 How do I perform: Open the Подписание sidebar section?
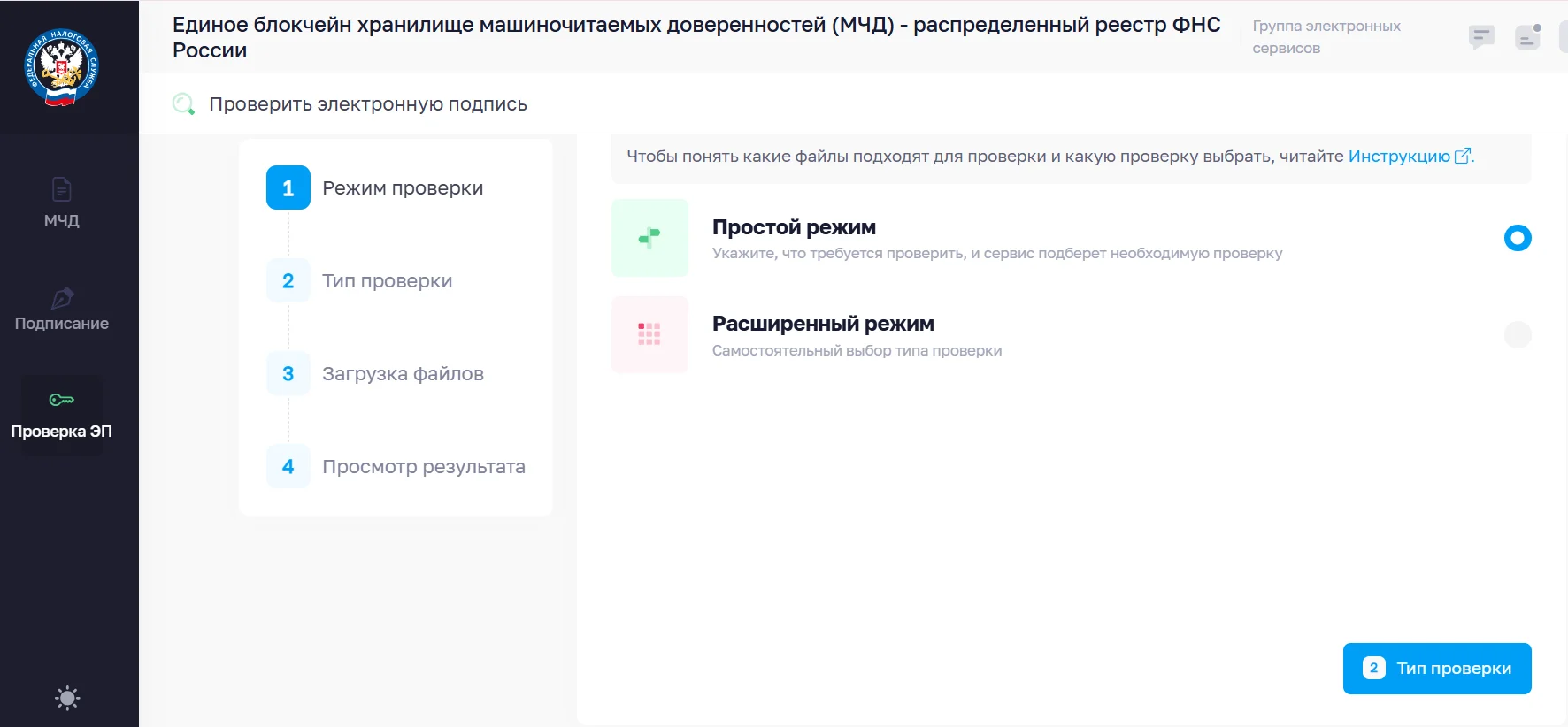coord(62,310)
